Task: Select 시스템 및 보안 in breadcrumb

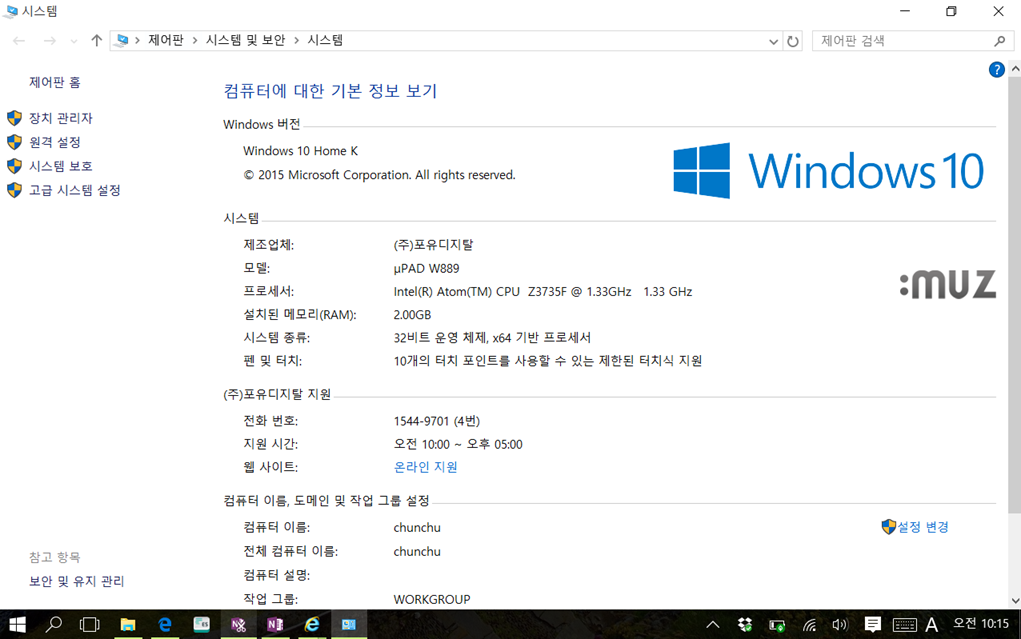Action: click(x=245, y=40)
